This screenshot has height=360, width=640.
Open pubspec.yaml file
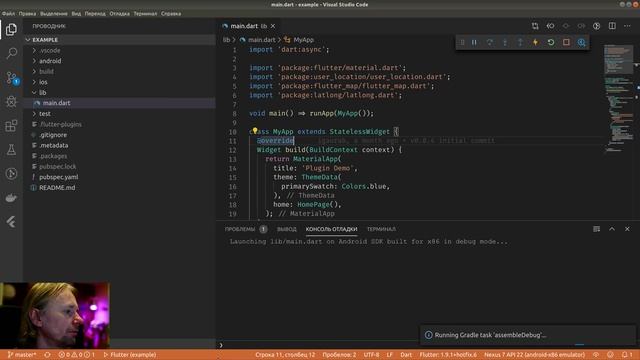click(58, 177)
